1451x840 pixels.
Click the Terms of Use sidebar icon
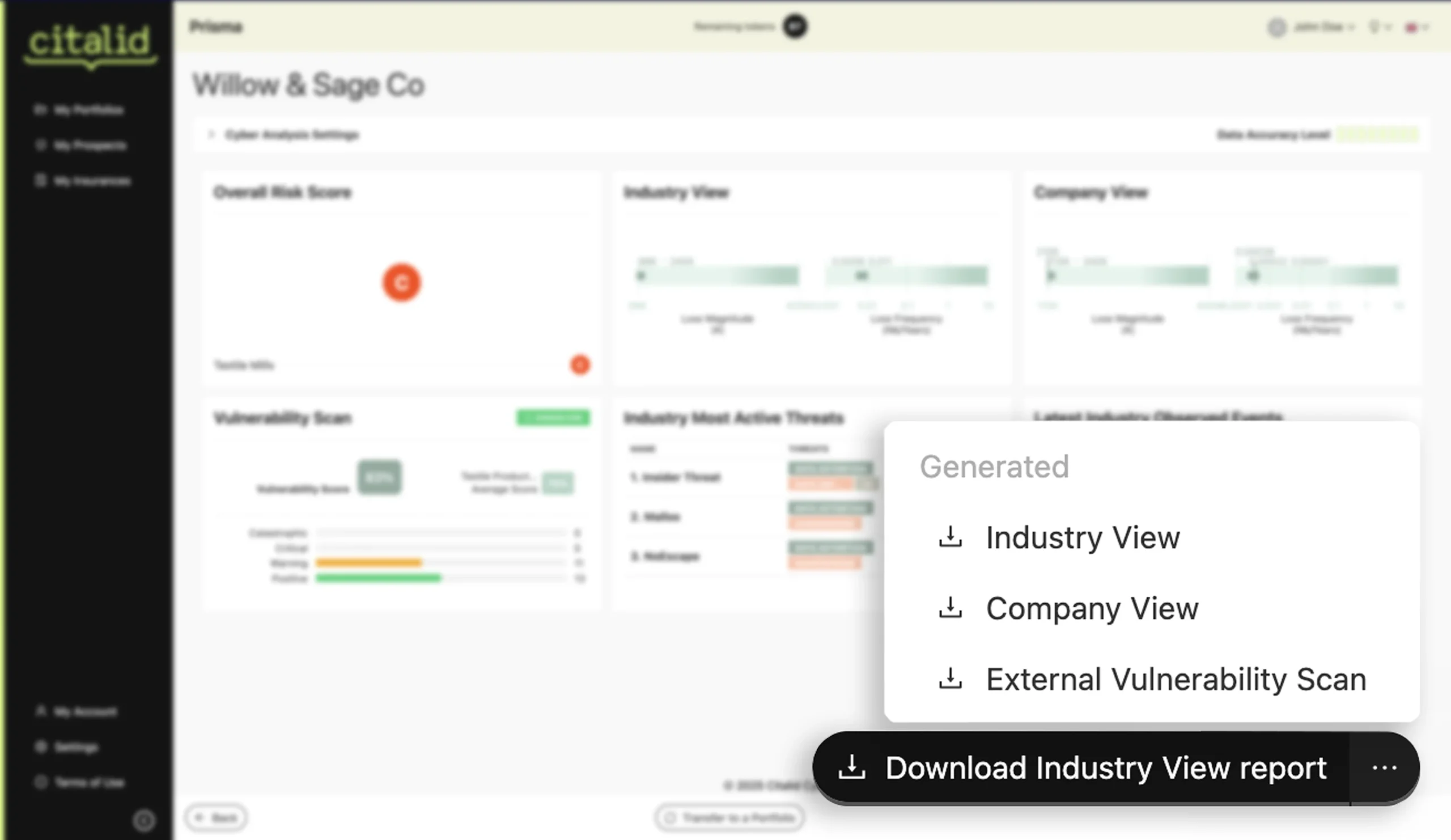(40, 781)
